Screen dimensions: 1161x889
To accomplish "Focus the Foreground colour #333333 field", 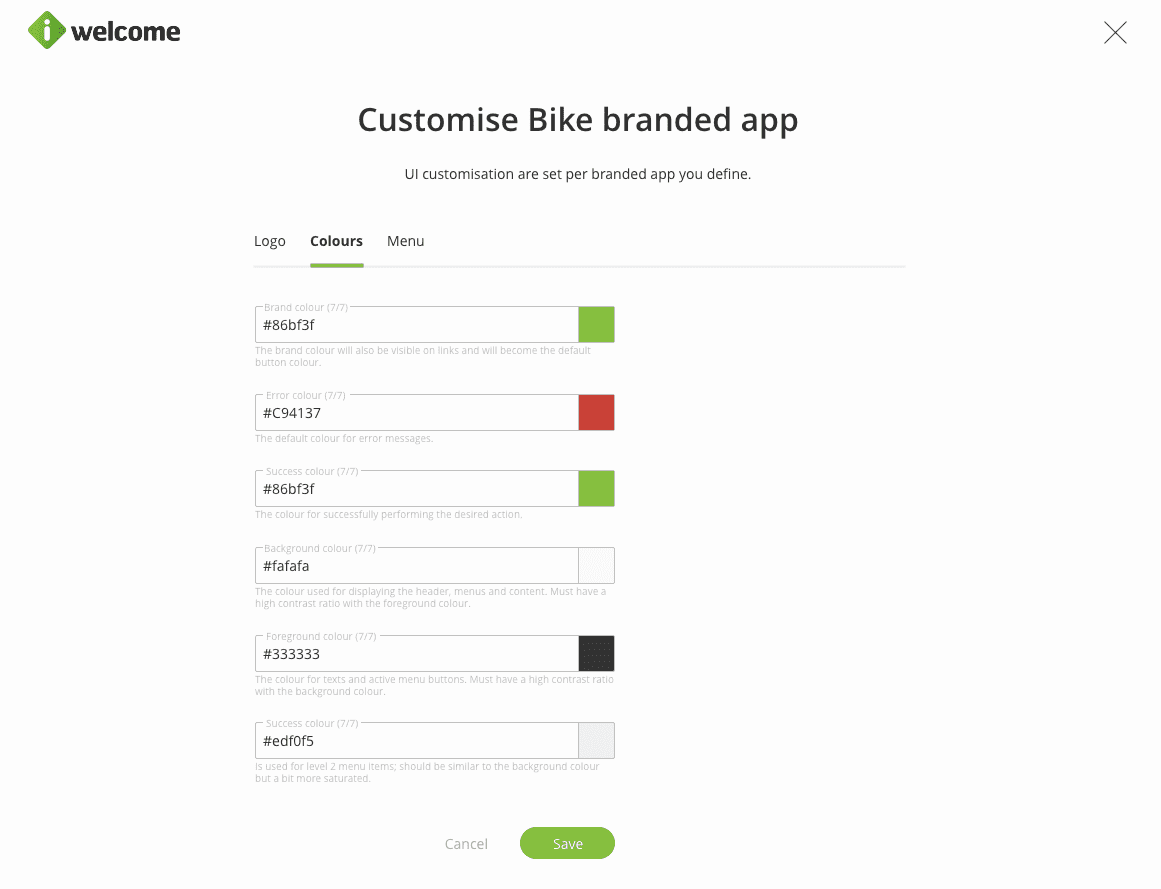I will point(417,654).
